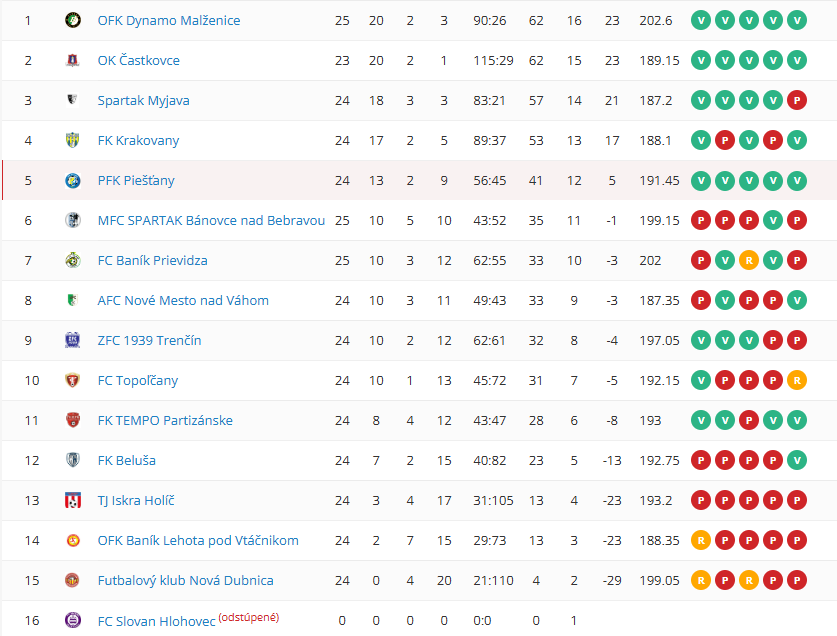The width and height of the screenshot is (837, 636).
Task: Click the last form badge for PFK Piešťany
Action: pyautogui.click(x=797, y=180)
